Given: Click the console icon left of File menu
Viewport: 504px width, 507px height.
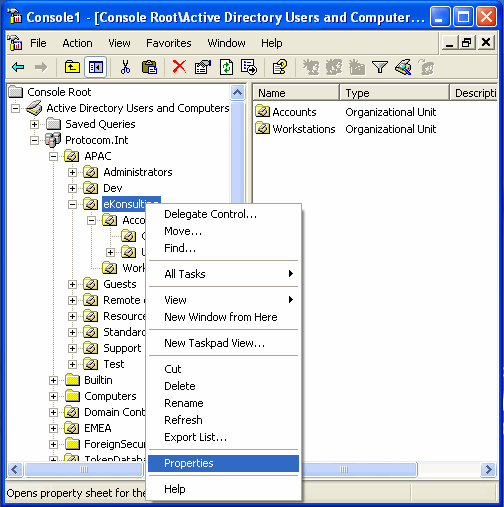Looking at the screenshot, I should pyautogui.click(x=15, y=43).
